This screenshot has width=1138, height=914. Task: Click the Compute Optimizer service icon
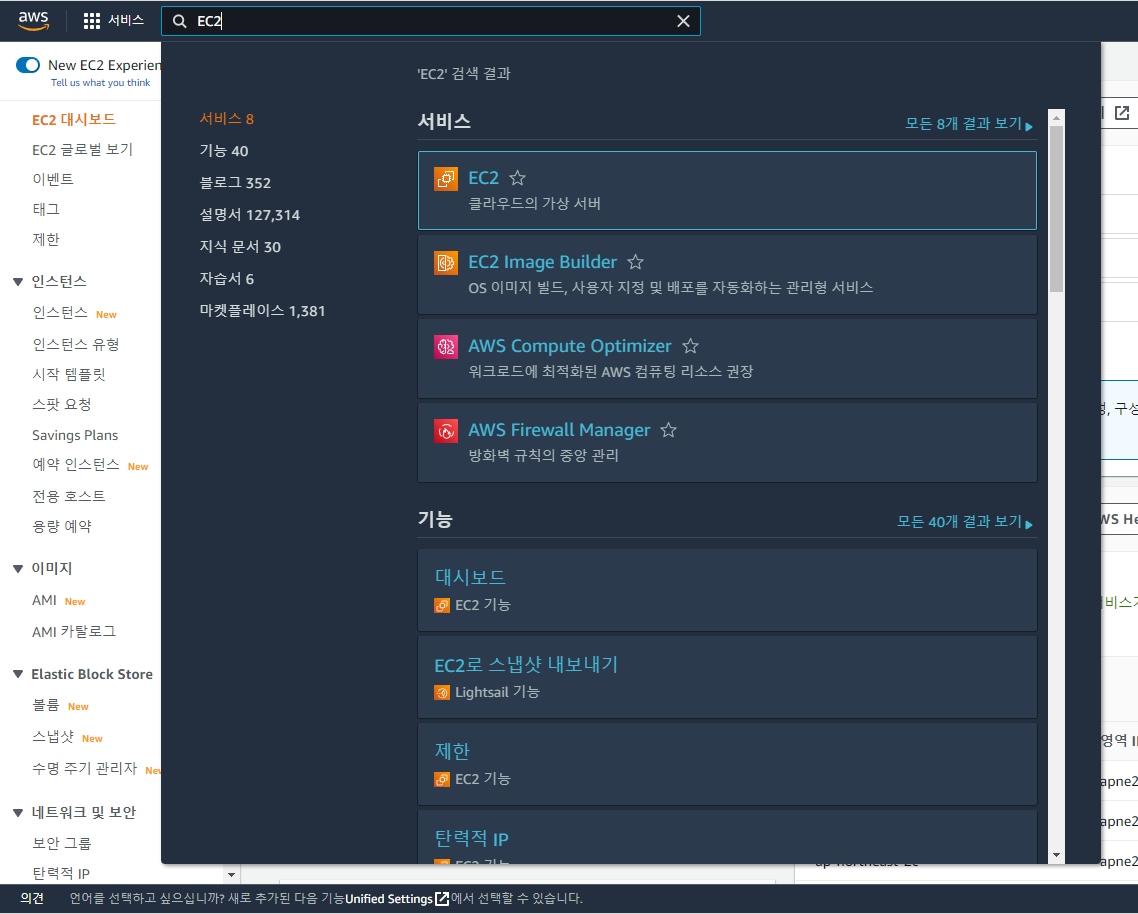(x=446, y=347)
